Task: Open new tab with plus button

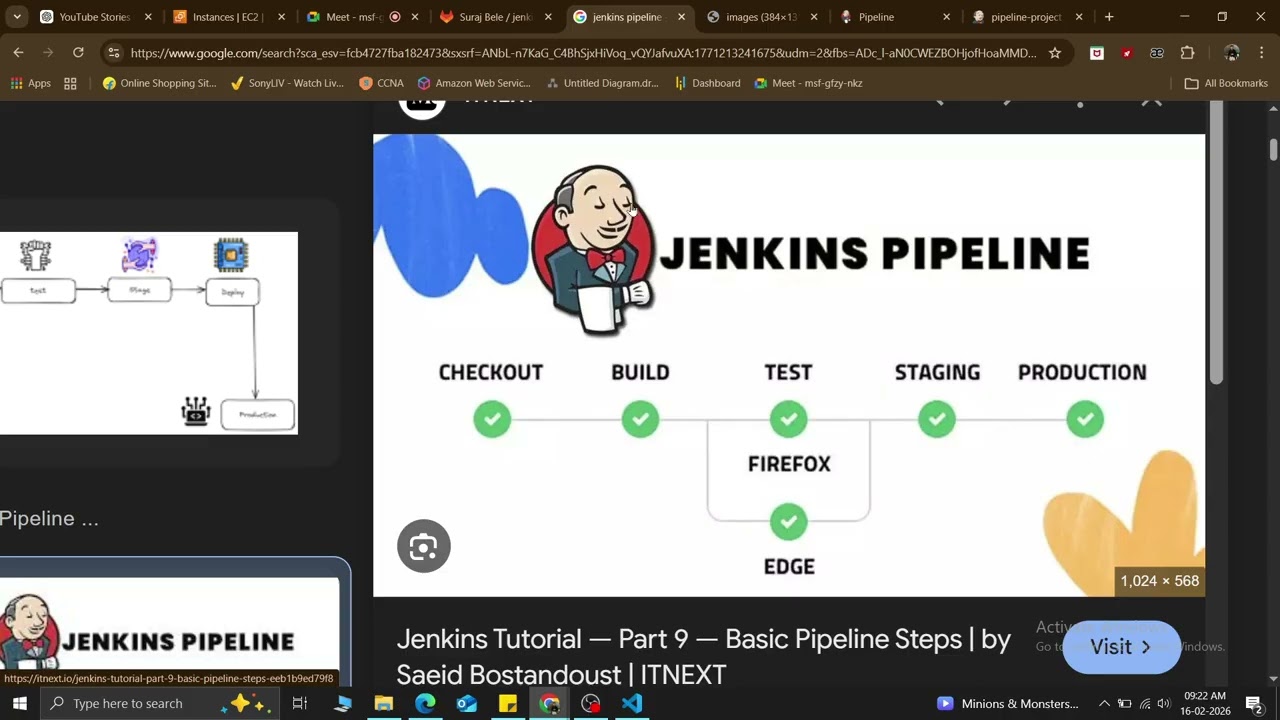Action: click(x=1109, y=17)
